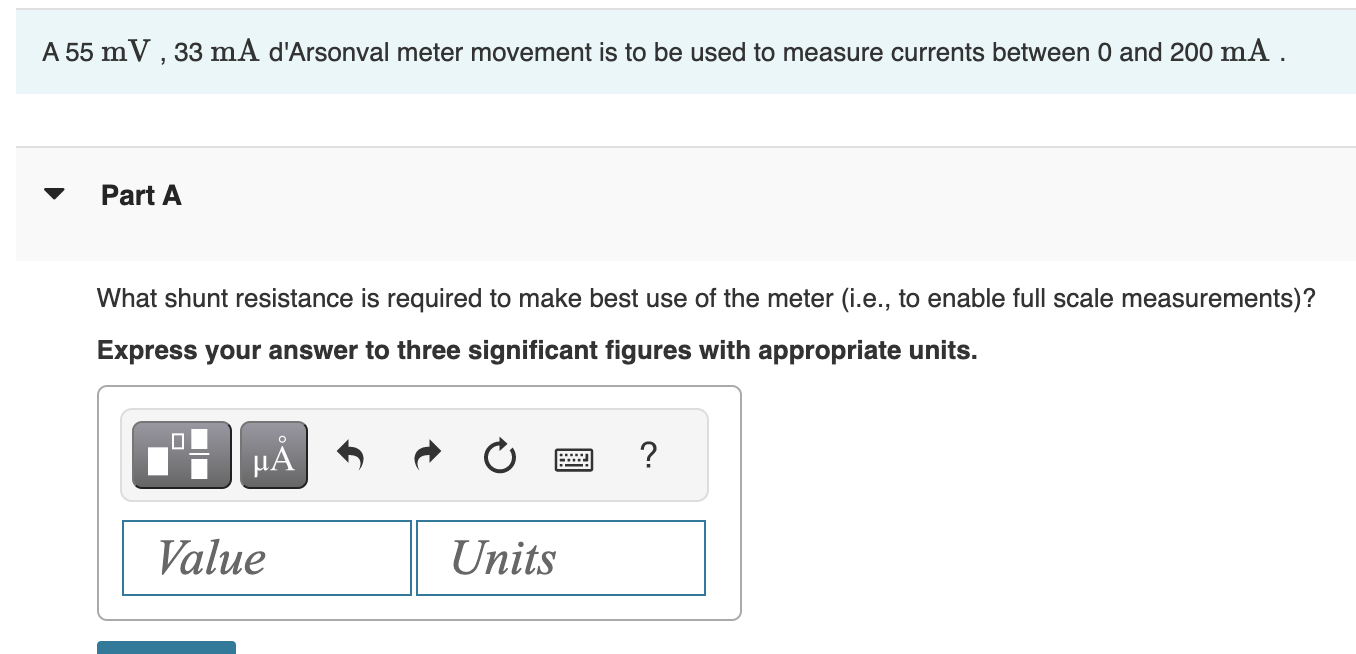Click the question mark help icon
This screenshot has height=654, width=1356.
(x=648, y=456)
